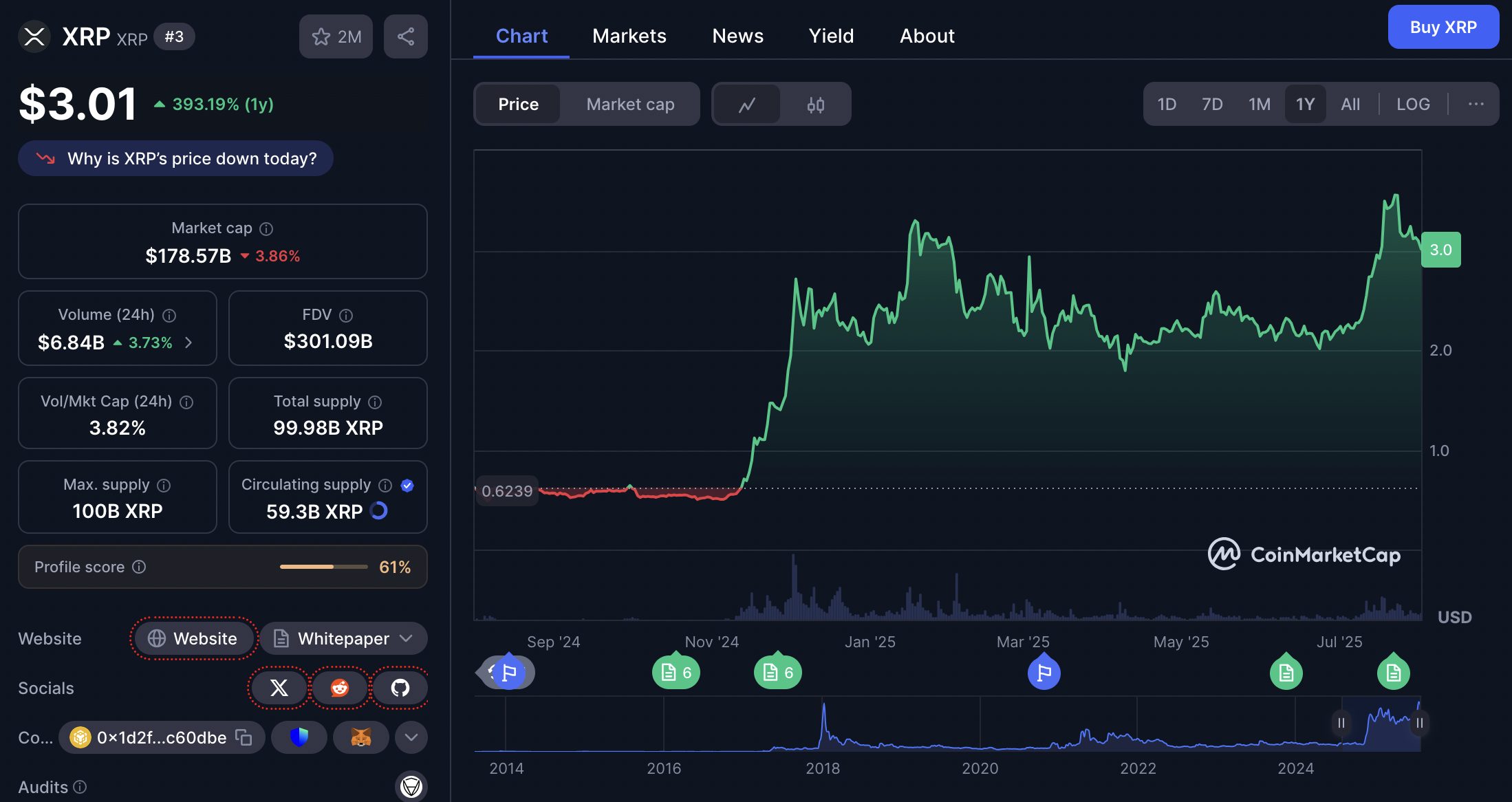1512x802 pixels.
Task: Open the Markets tab
Action: click(x=629, y=36)
